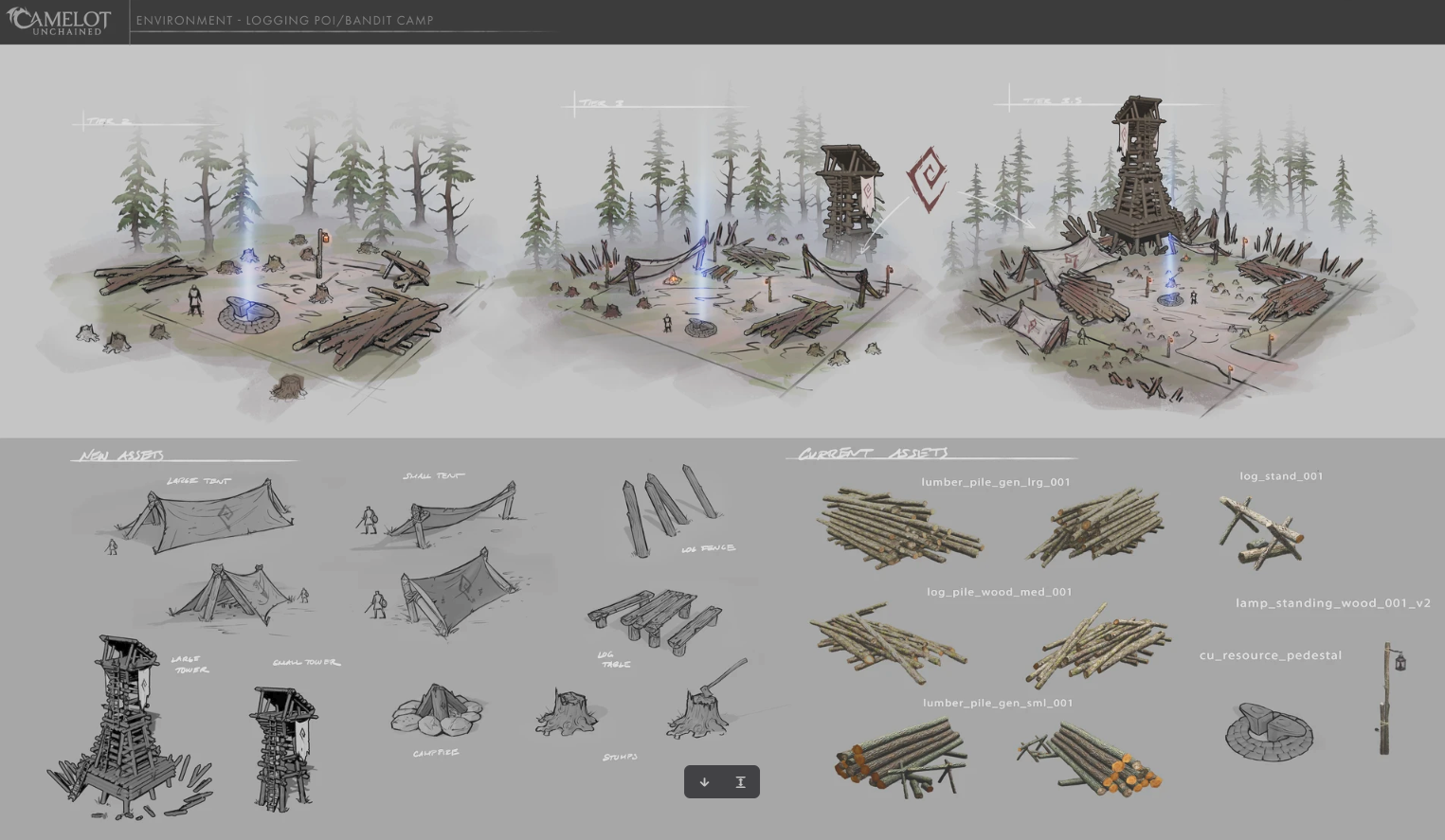Click the 'lumber_pile_gen_lrg_001' label
The height and width of the screenshot is (840, 1445).
[x=996, y=482]
